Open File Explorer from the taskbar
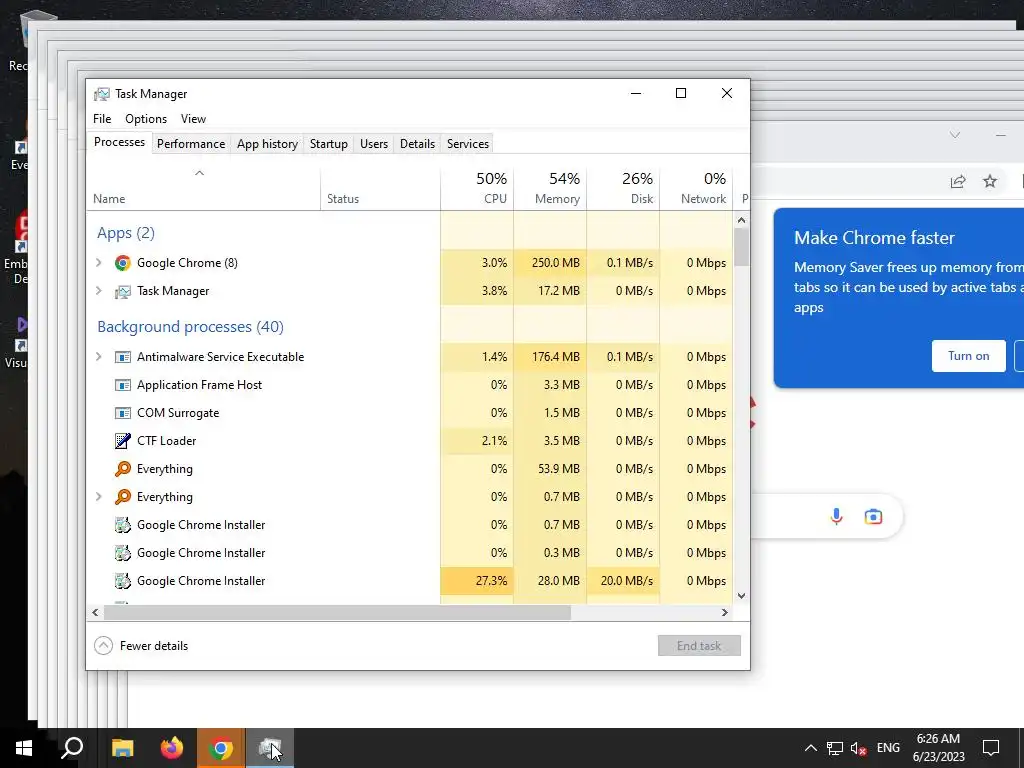The image size is (1024, 768). [122, 748]
